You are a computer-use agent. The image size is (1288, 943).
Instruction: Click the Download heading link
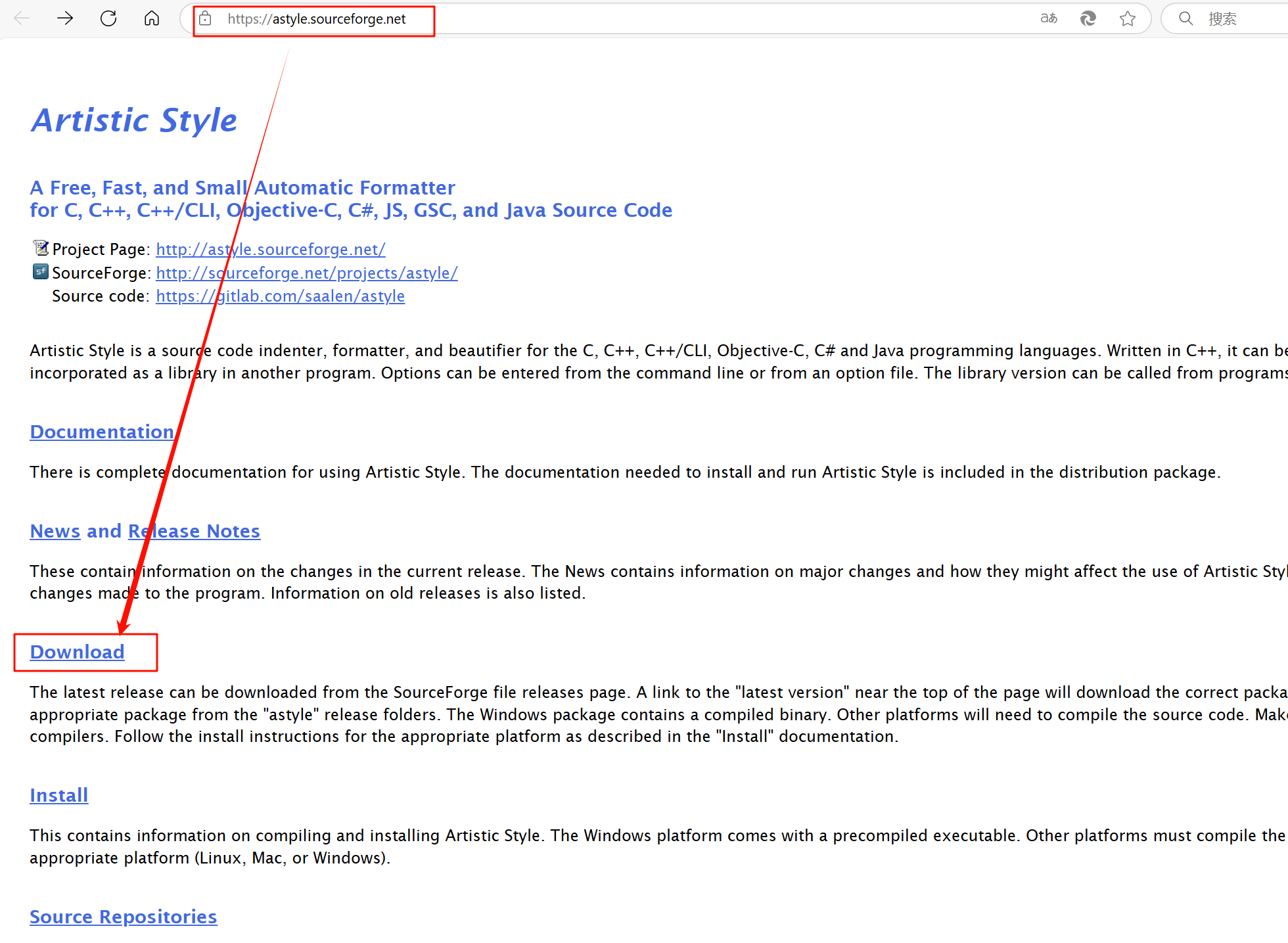77,652
